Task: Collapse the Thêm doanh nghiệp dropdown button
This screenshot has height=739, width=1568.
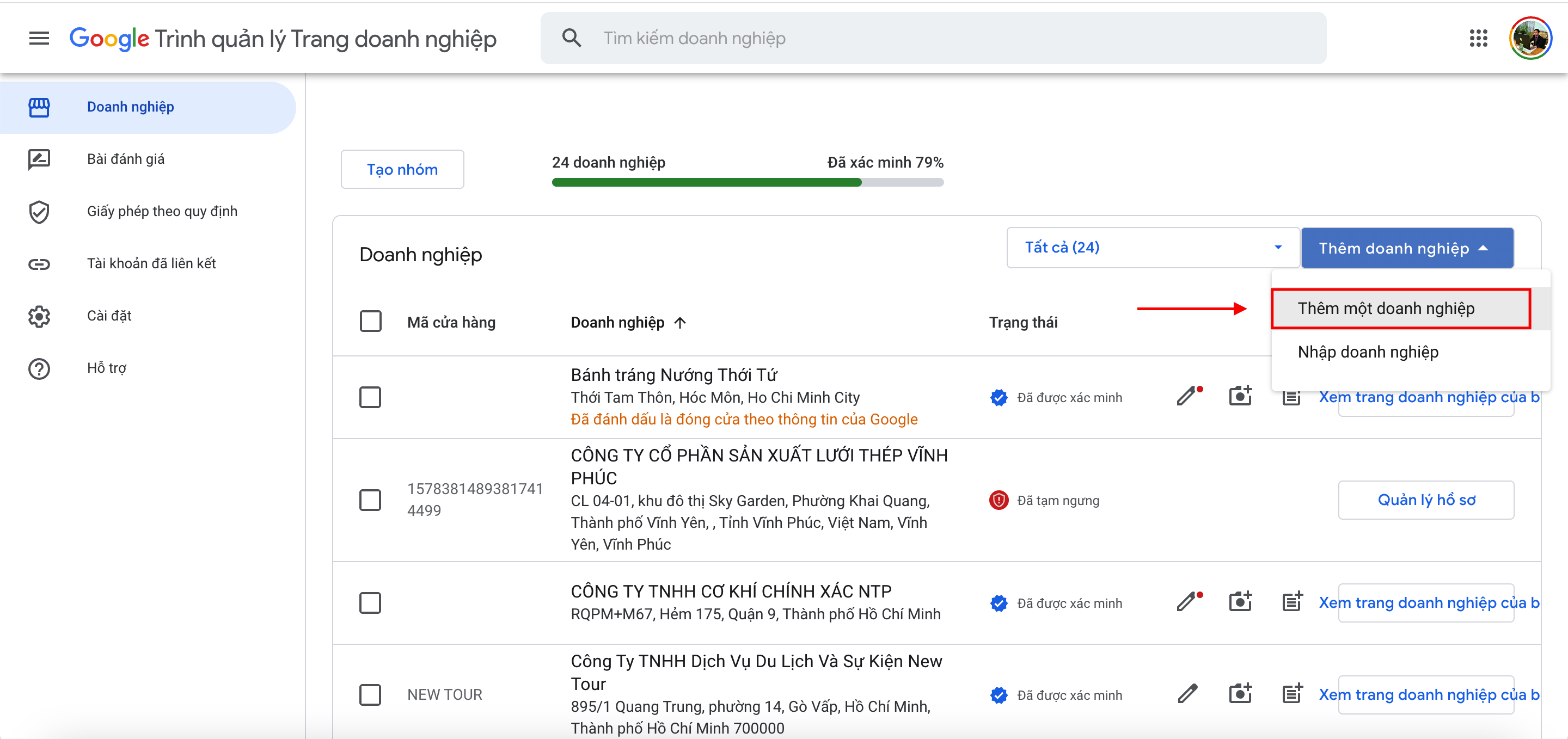Action: click(1407, 248)
